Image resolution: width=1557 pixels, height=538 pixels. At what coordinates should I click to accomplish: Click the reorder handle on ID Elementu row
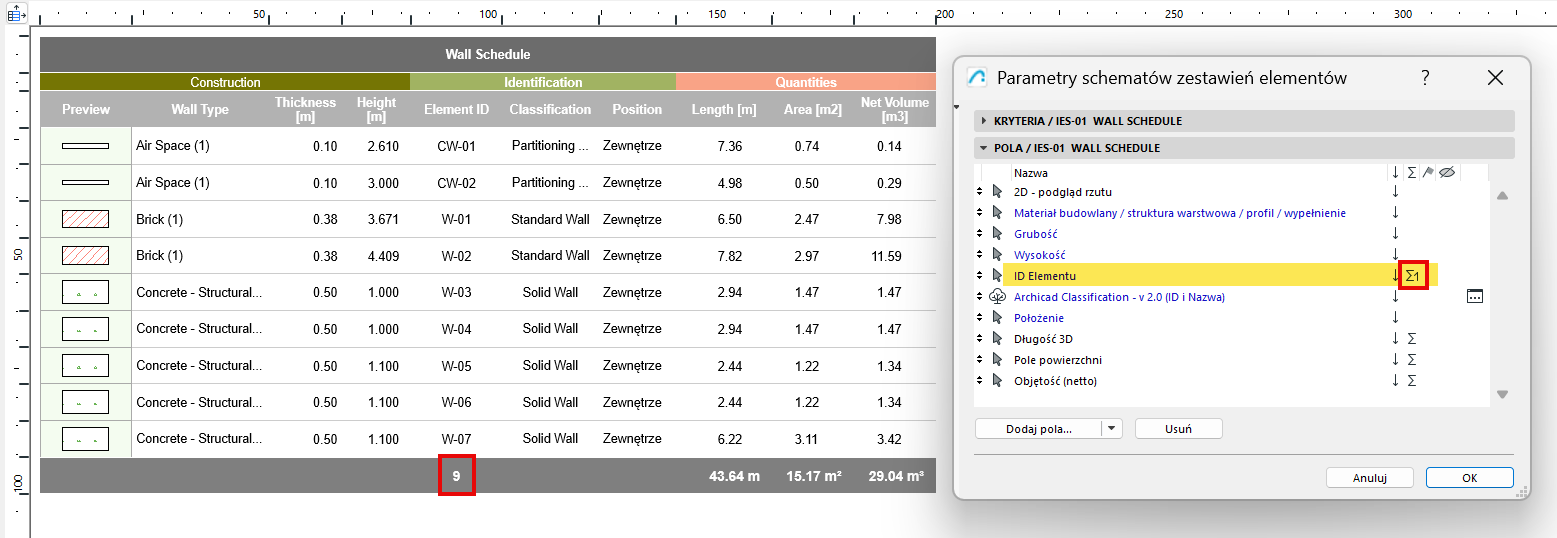979,276
